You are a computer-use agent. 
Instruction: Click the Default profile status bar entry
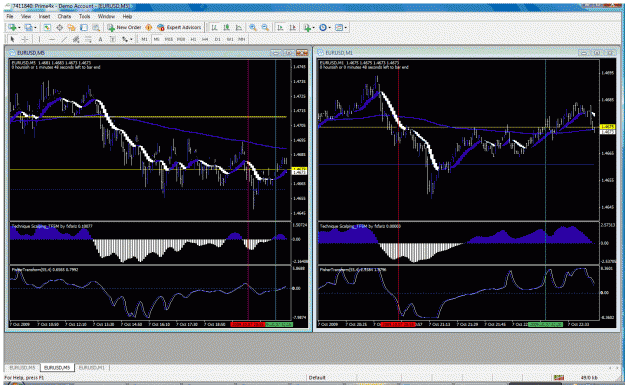(317, 377)
